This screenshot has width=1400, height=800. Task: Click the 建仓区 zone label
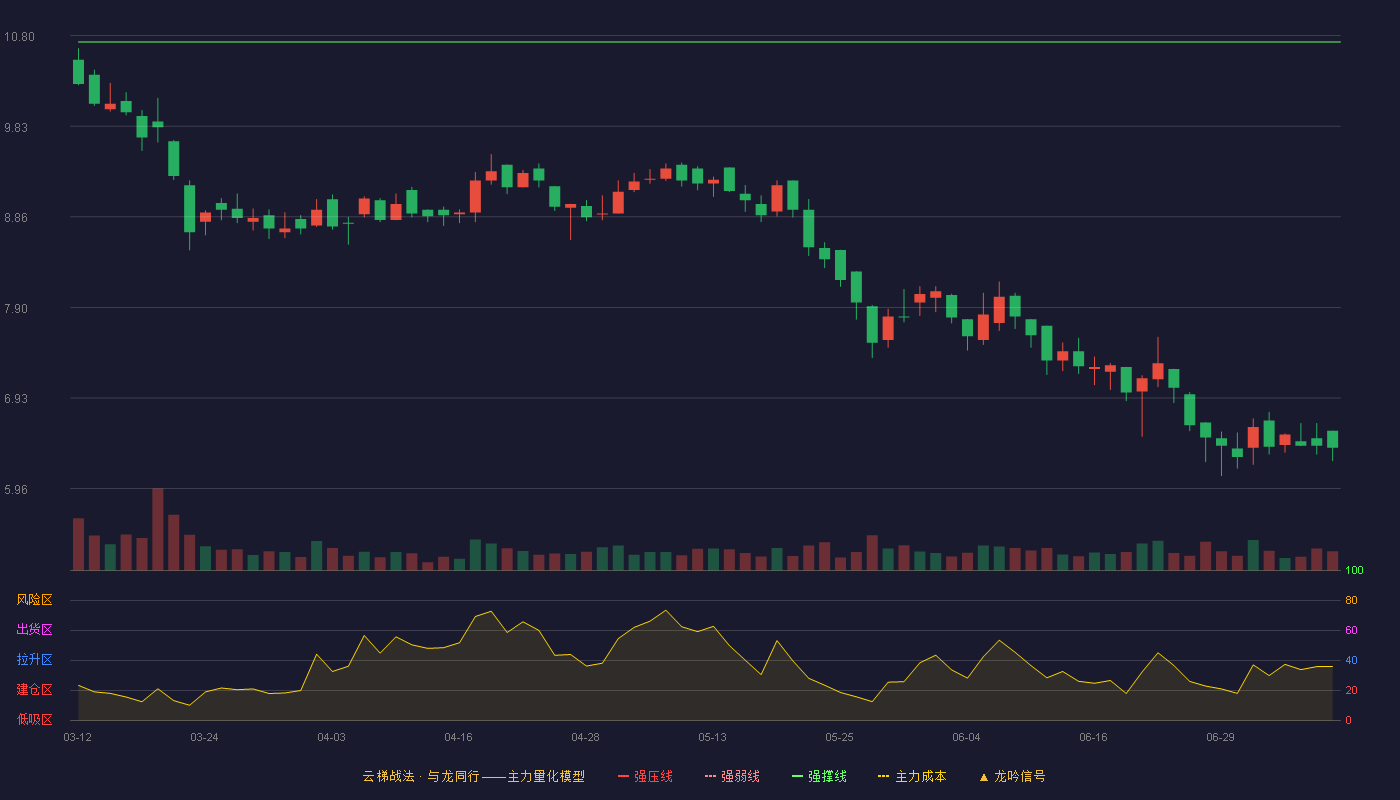pyautogui.click(x=34, y=690)
